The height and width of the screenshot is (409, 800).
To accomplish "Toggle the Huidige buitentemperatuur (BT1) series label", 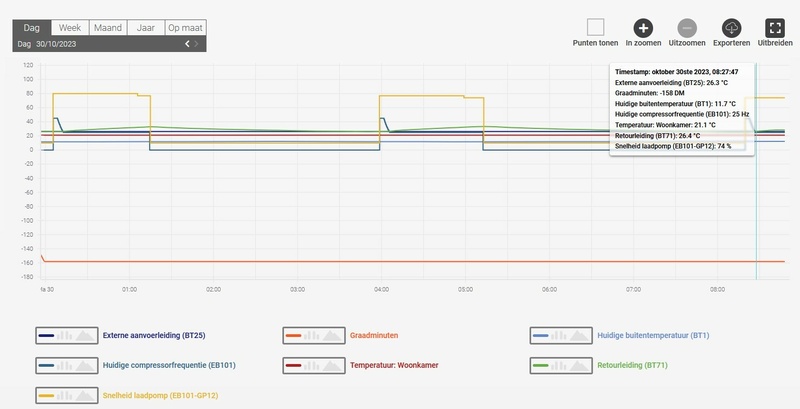I will (653, 336).
